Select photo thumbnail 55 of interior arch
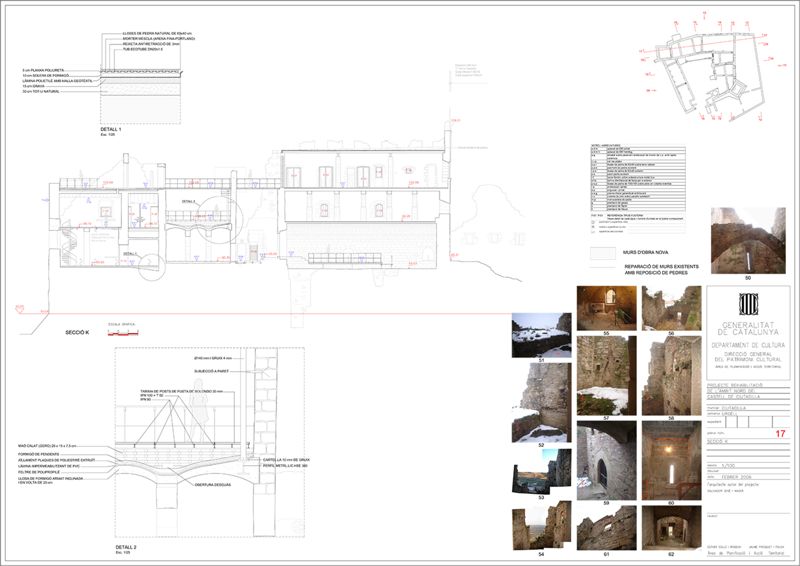Image resolution: width=800 pixels, height=566 pixels. [x=606, y=306]
